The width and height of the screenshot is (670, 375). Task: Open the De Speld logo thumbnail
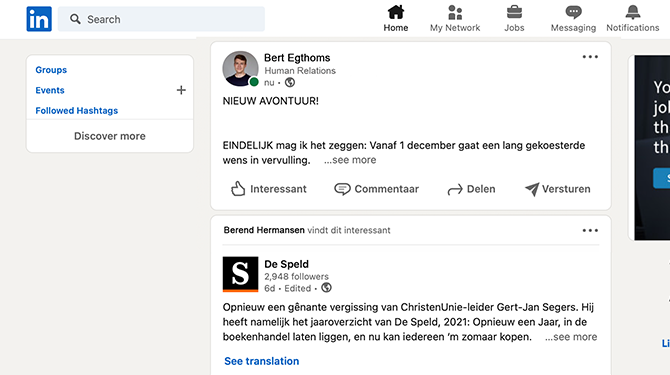[240, 274]
